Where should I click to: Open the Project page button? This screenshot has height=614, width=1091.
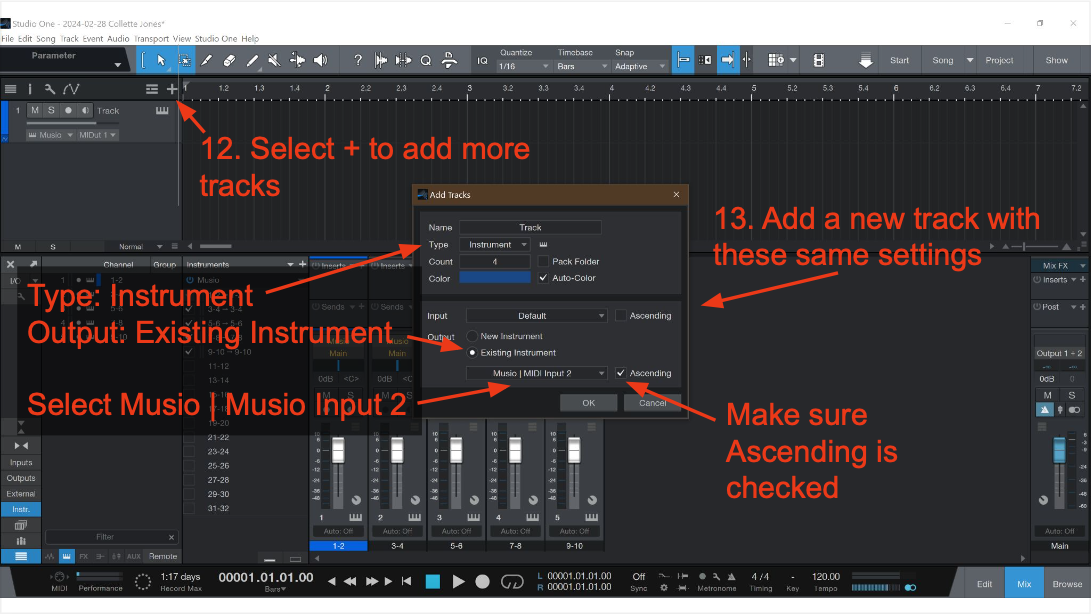pos(999,61)
